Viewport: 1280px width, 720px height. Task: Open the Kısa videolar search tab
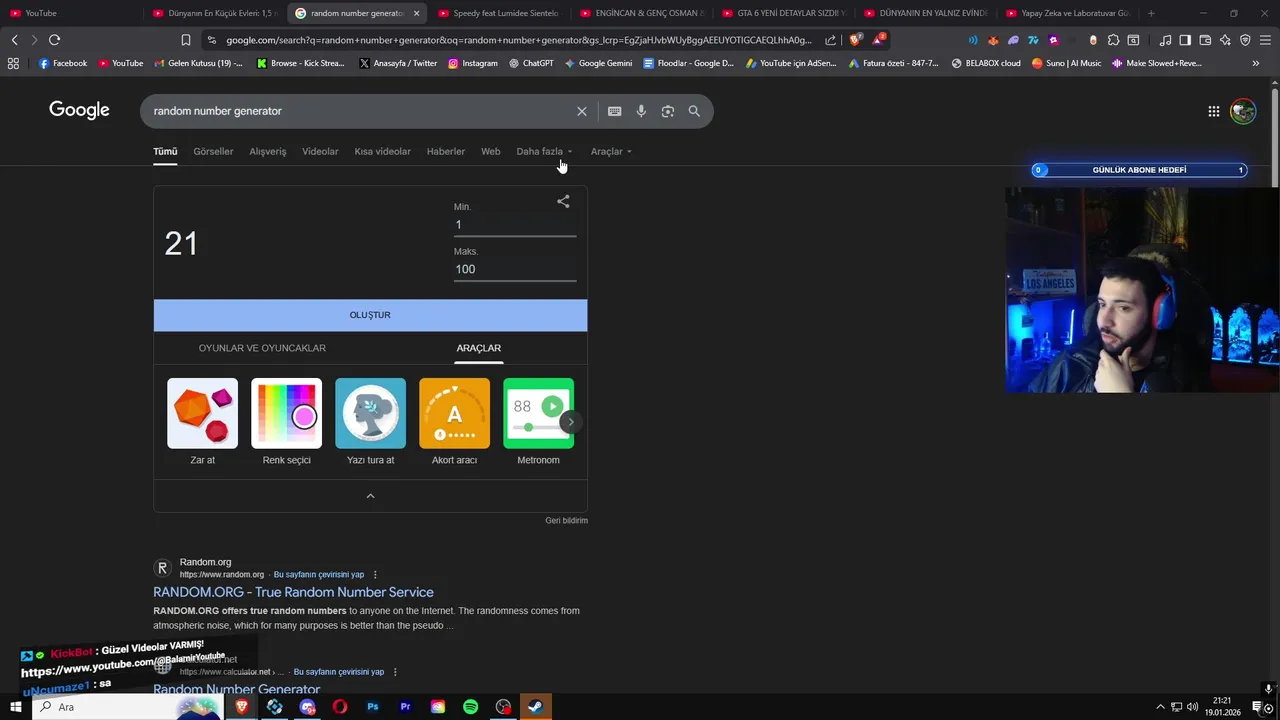click(382, 151)
